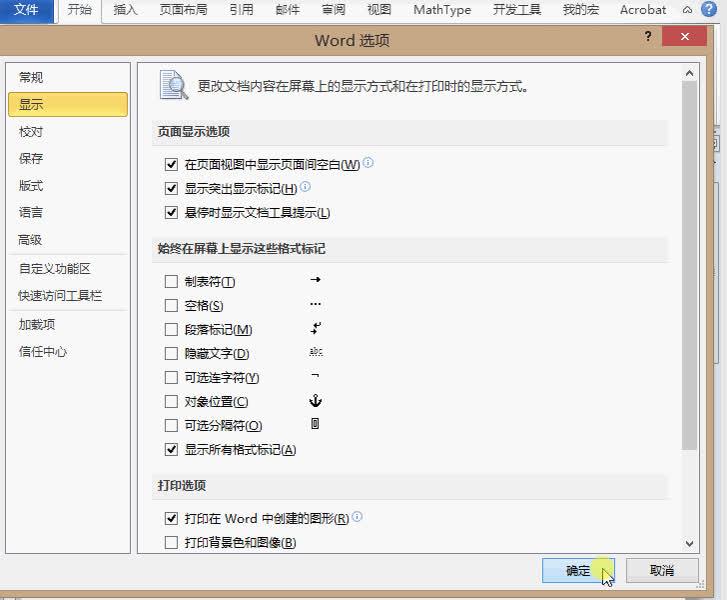Screen dimensions: 727x600
Task: Open 加载项 options page
Action: pos(68,325)
